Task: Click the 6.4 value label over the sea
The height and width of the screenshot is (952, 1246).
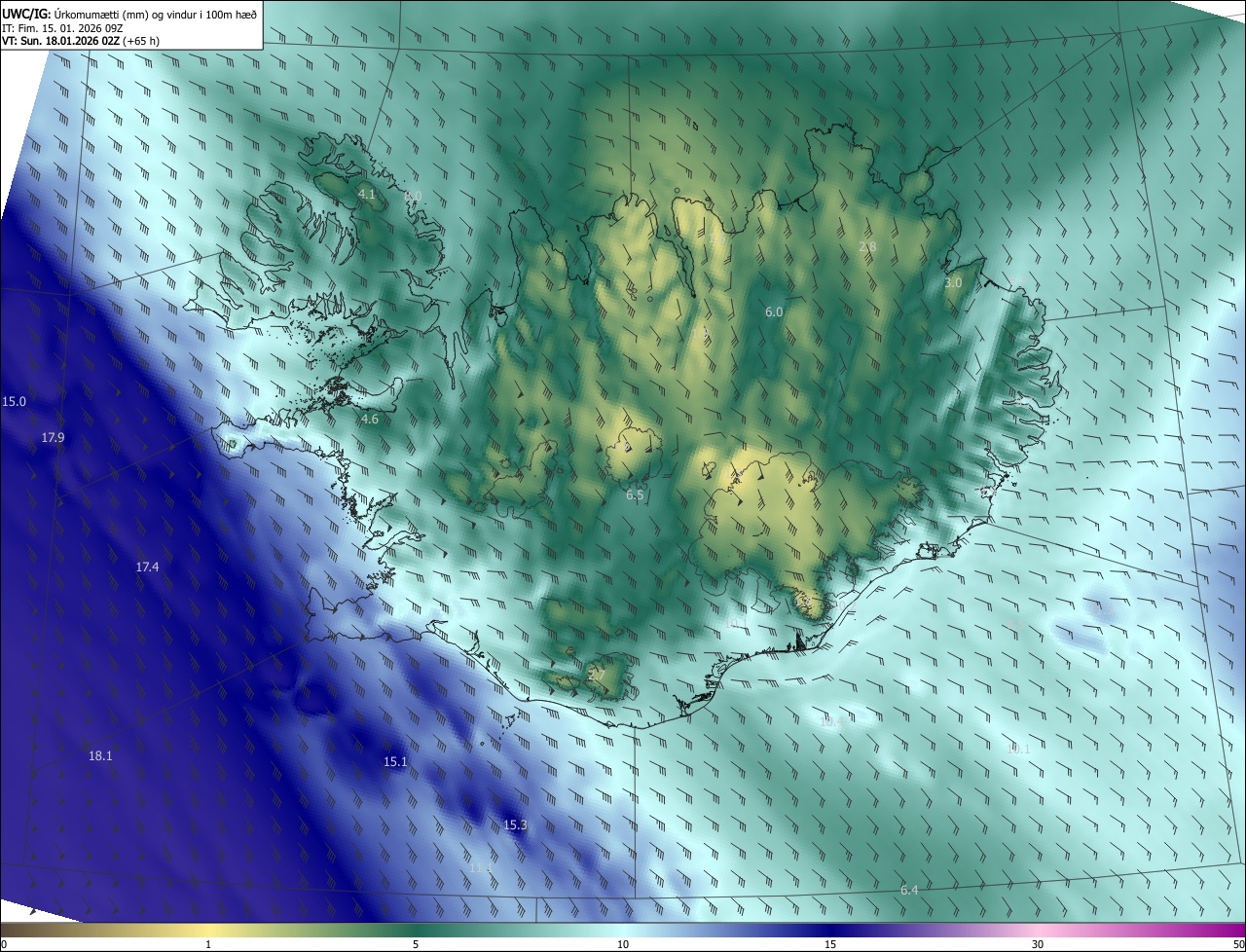Action: click(x=909, y=890)
